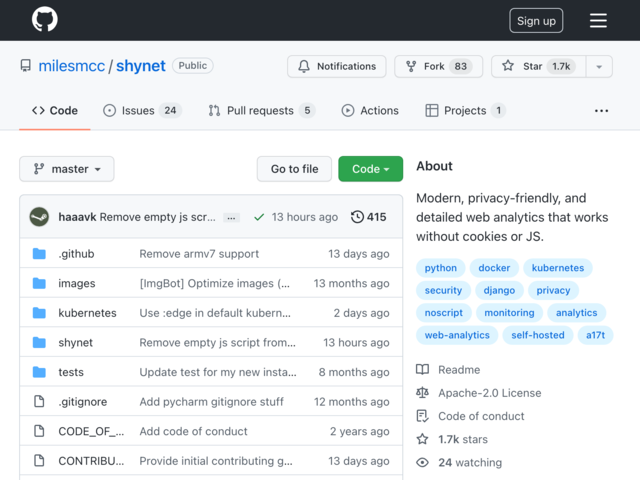The width and height of the screenshot is (640, 480).
Task: Open haaavk author link in latest commit
Action: 77,217
